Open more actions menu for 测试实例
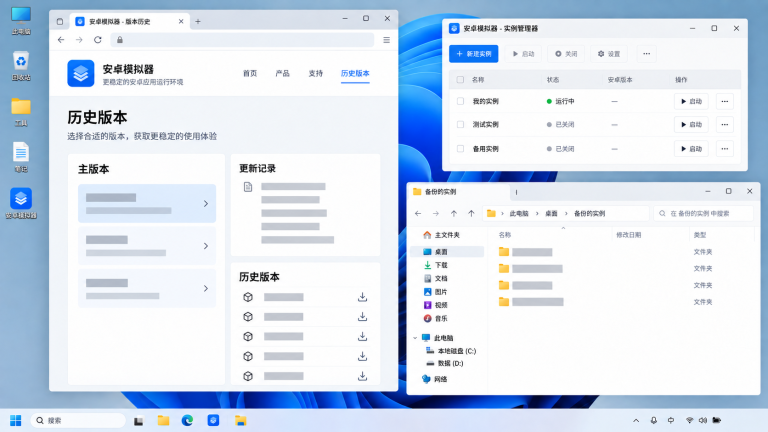The height and width of the screenshot is (432, 768). click(724, 124)
